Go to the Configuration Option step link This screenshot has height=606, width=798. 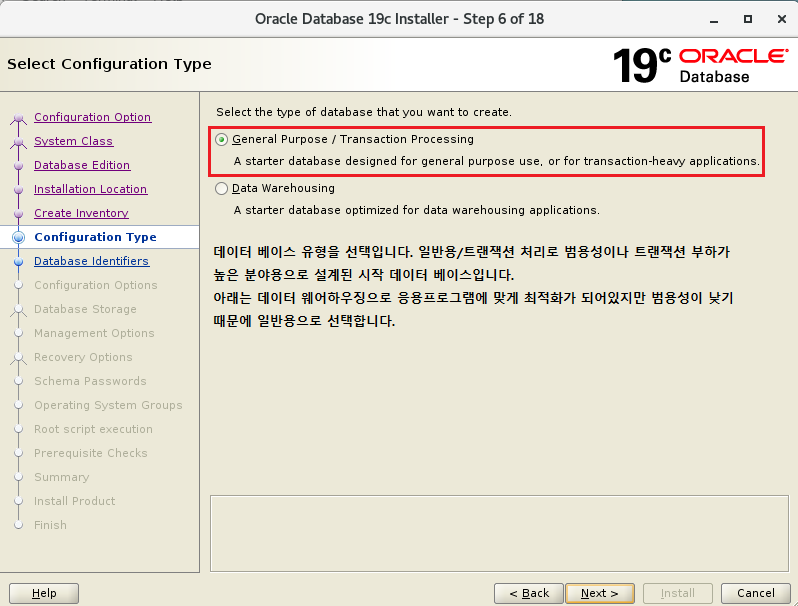[92, 117]
